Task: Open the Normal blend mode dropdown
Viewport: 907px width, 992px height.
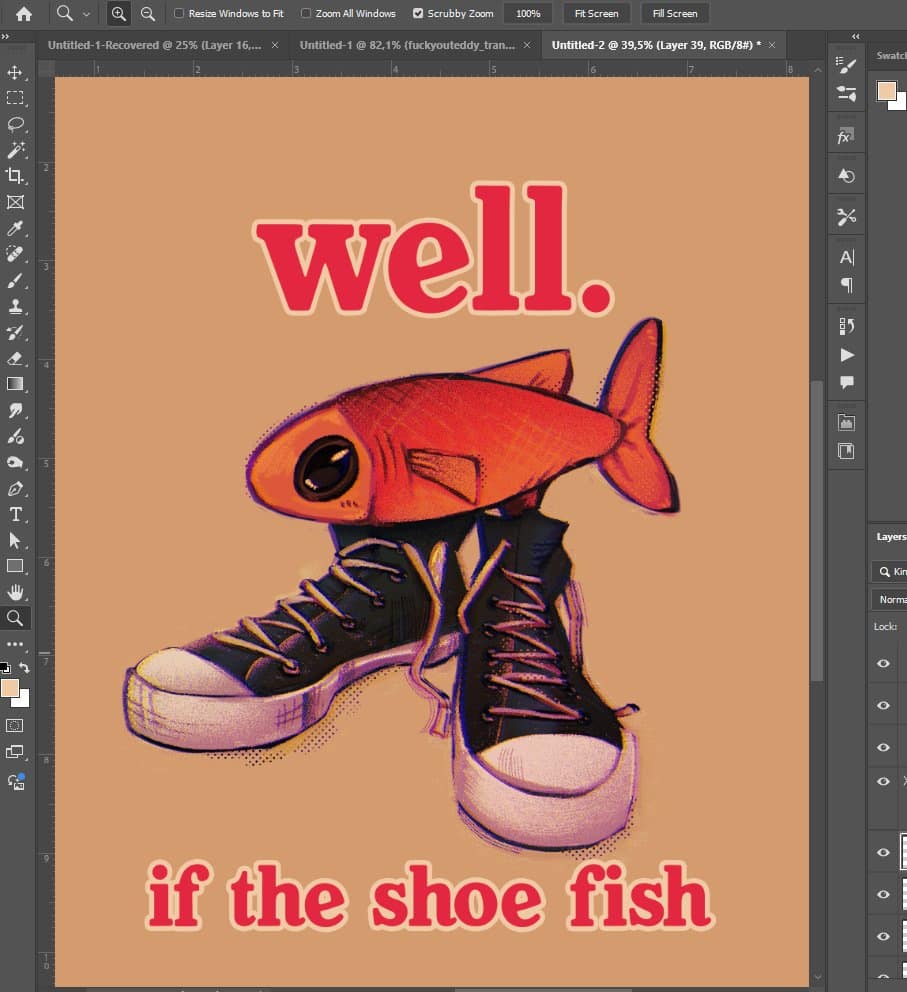Action: [x=889, y=599]
